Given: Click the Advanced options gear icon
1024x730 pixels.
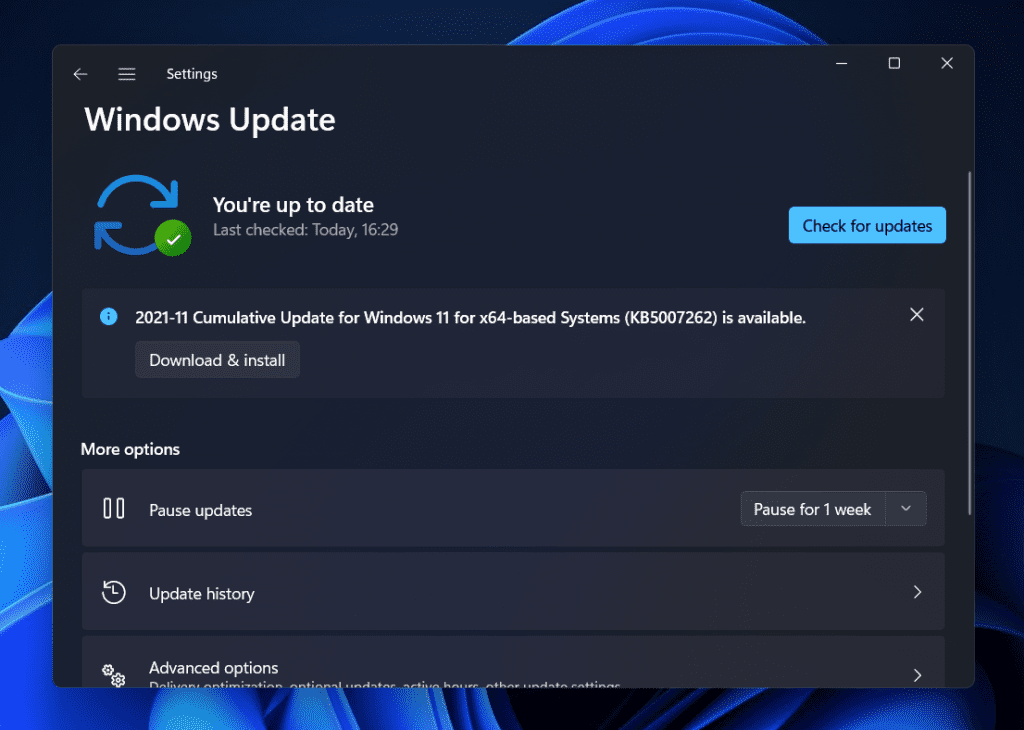Looking at the screenshot, I should pyautogui.click(x=113, y=675).
